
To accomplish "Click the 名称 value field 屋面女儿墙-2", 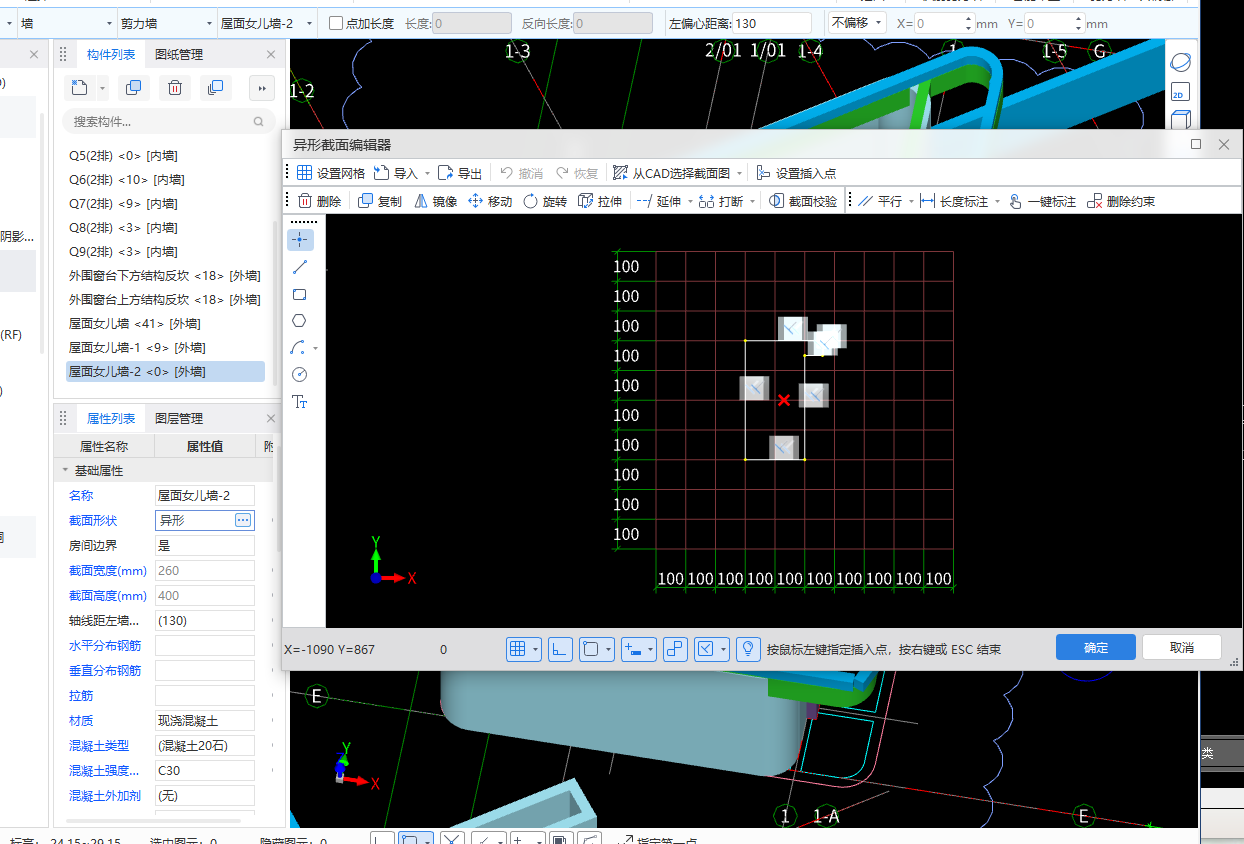I will point(205,495).
